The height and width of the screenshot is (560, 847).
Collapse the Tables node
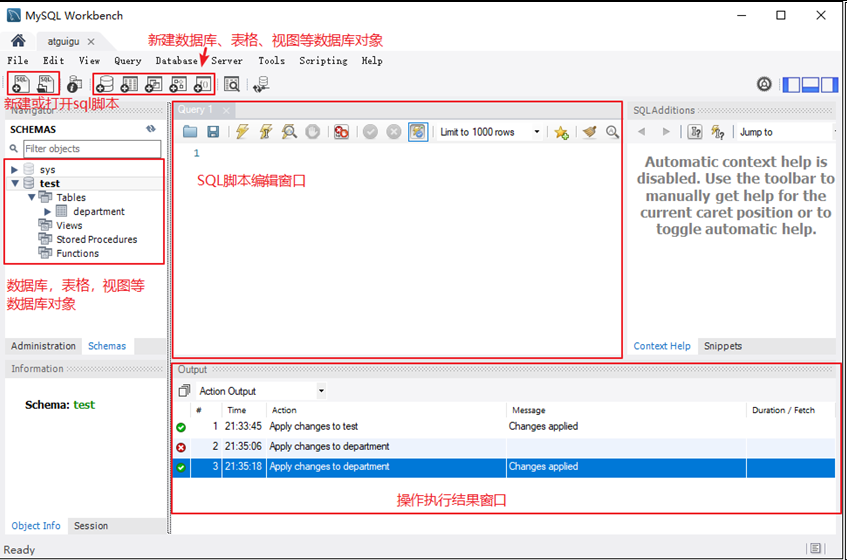(32, 198)
